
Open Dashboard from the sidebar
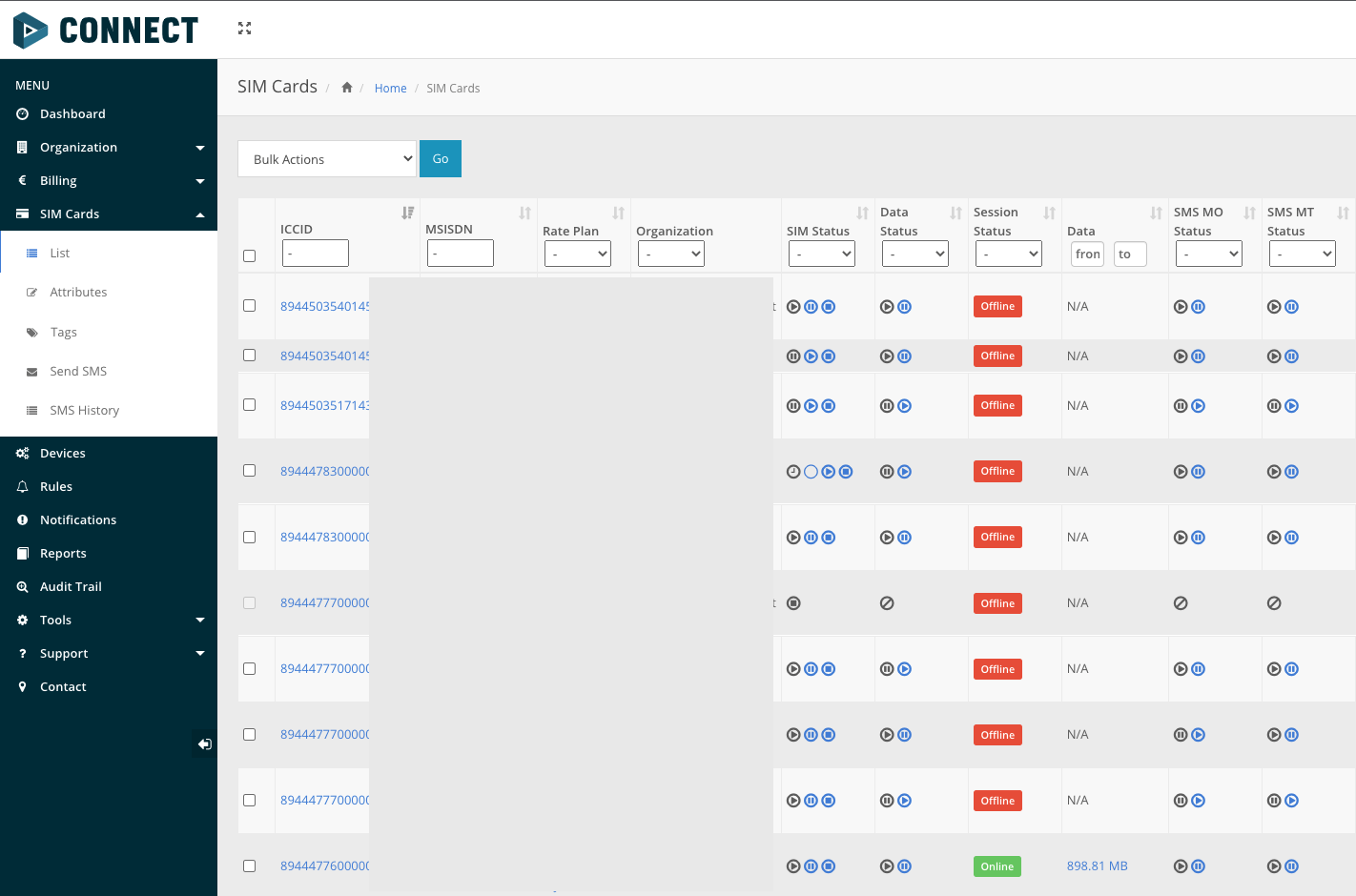(109, 114)
